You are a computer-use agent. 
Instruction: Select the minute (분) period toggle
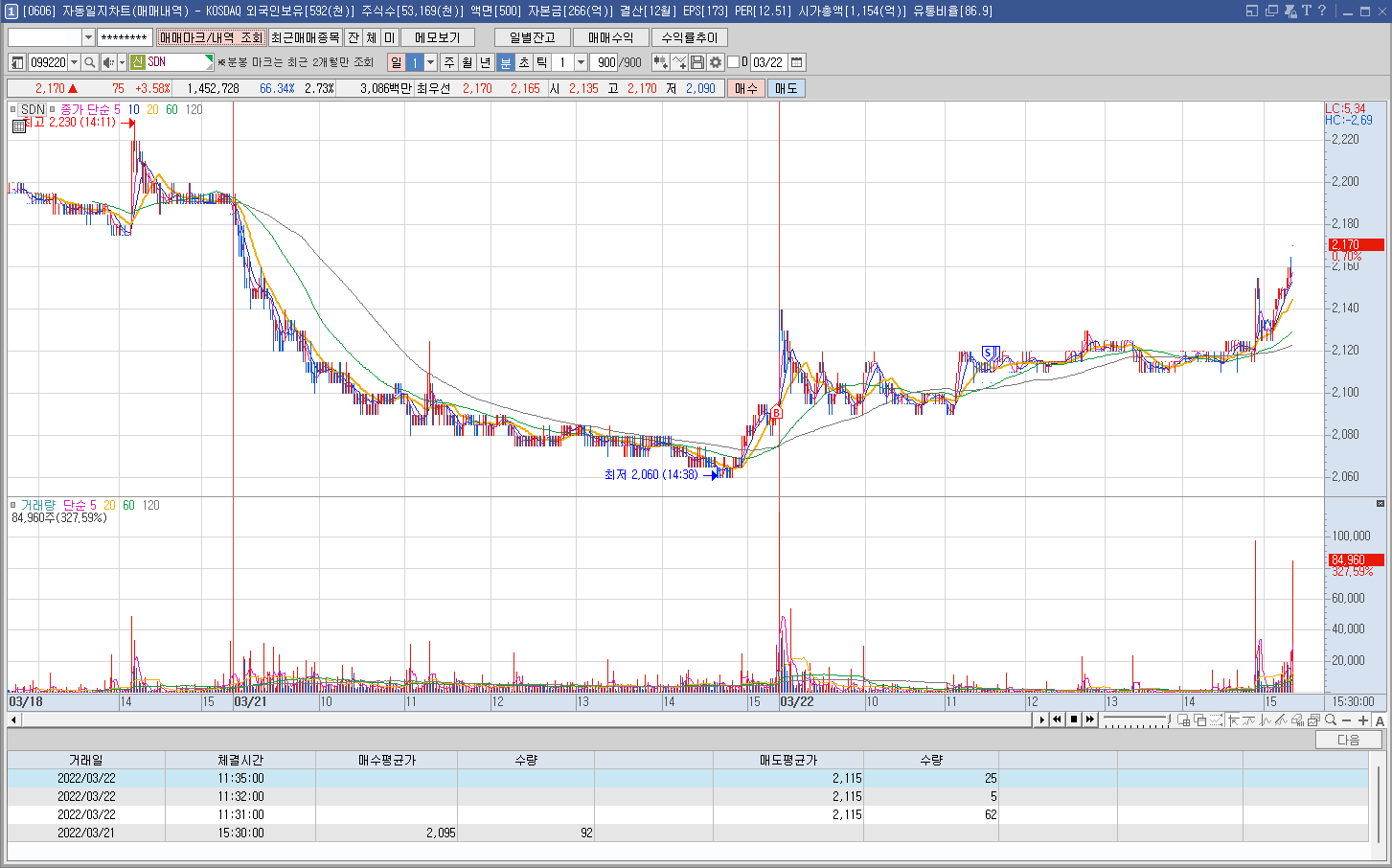(506, 62)
